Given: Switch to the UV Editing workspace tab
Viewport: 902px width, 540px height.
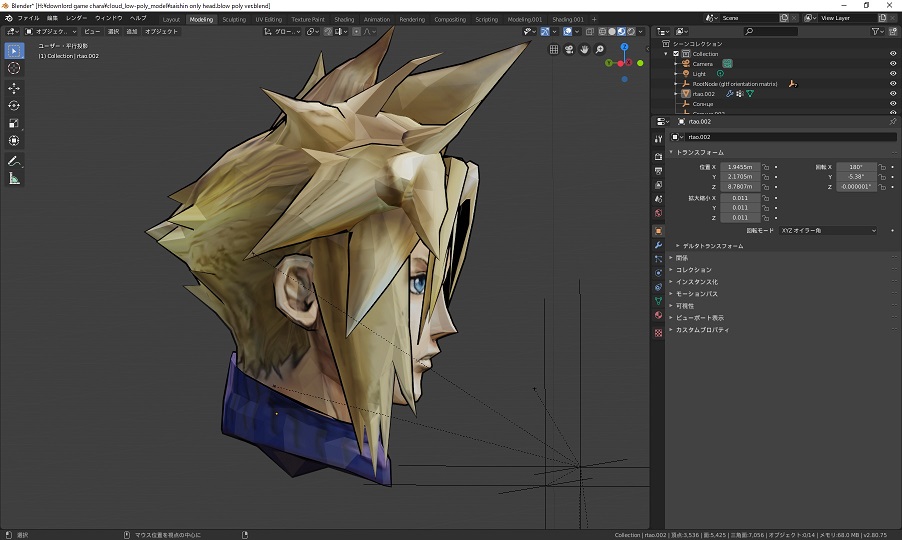Looking at the screenshot, I should click(x=269, y=19).
